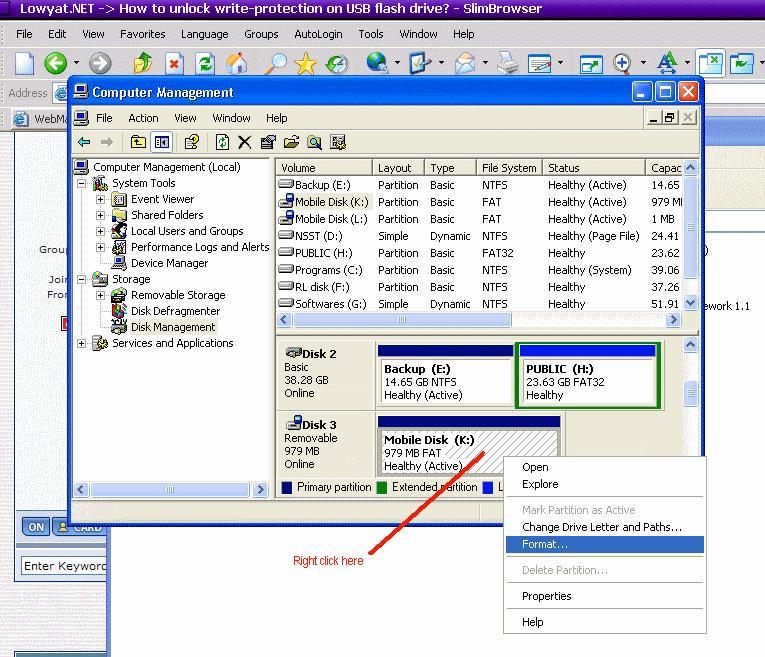This screenshot has height=657, width=765.
Task: Click Refresh icon in Computer Management toolbar
Action: (222, 142)
